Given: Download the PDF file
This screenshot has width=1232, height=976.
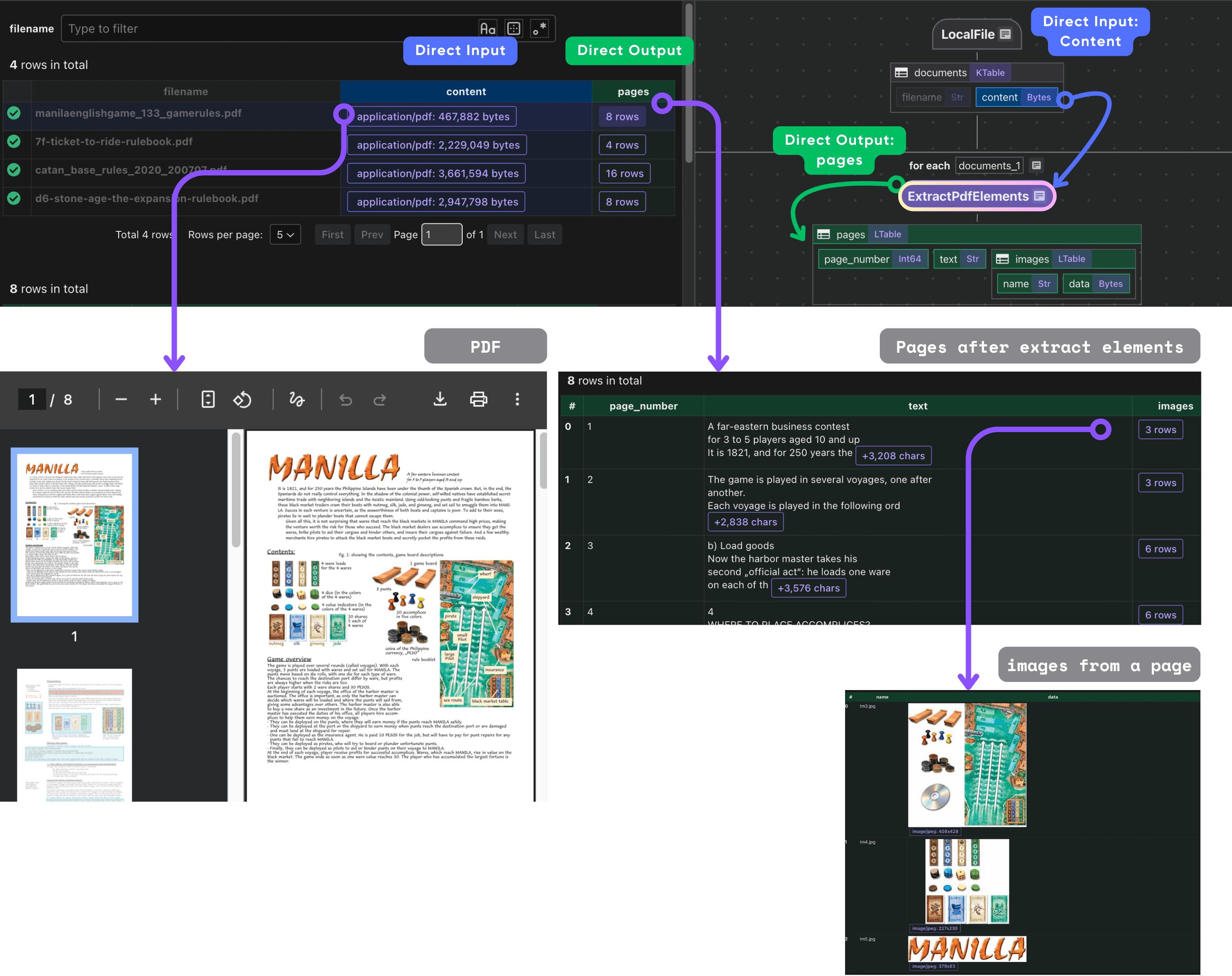Looking at the screenshot, I should [440, 400].
